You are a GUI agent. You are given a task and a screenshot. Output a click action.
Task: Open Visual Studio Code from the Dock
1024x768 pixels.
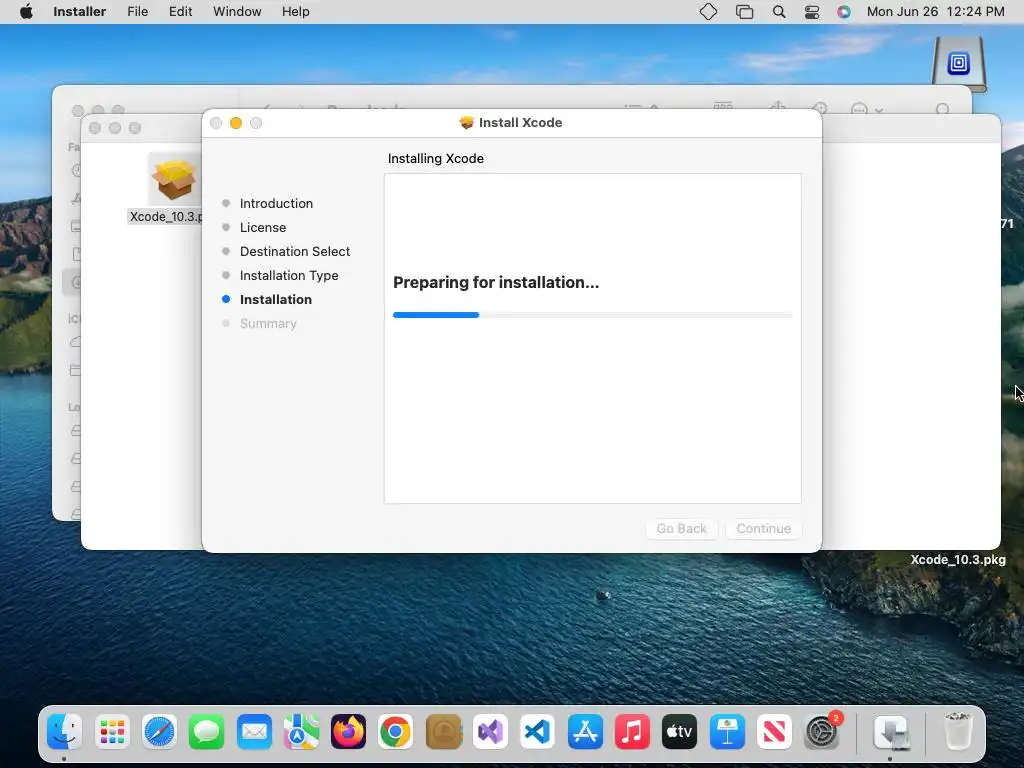537,731
